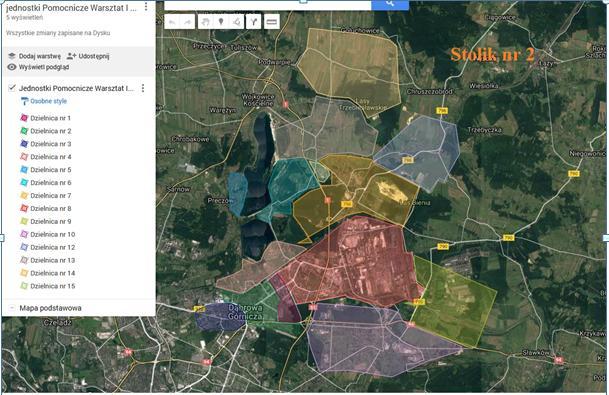
Task: Click the Udostępnij share button
Action: click(x=88, y=56)
